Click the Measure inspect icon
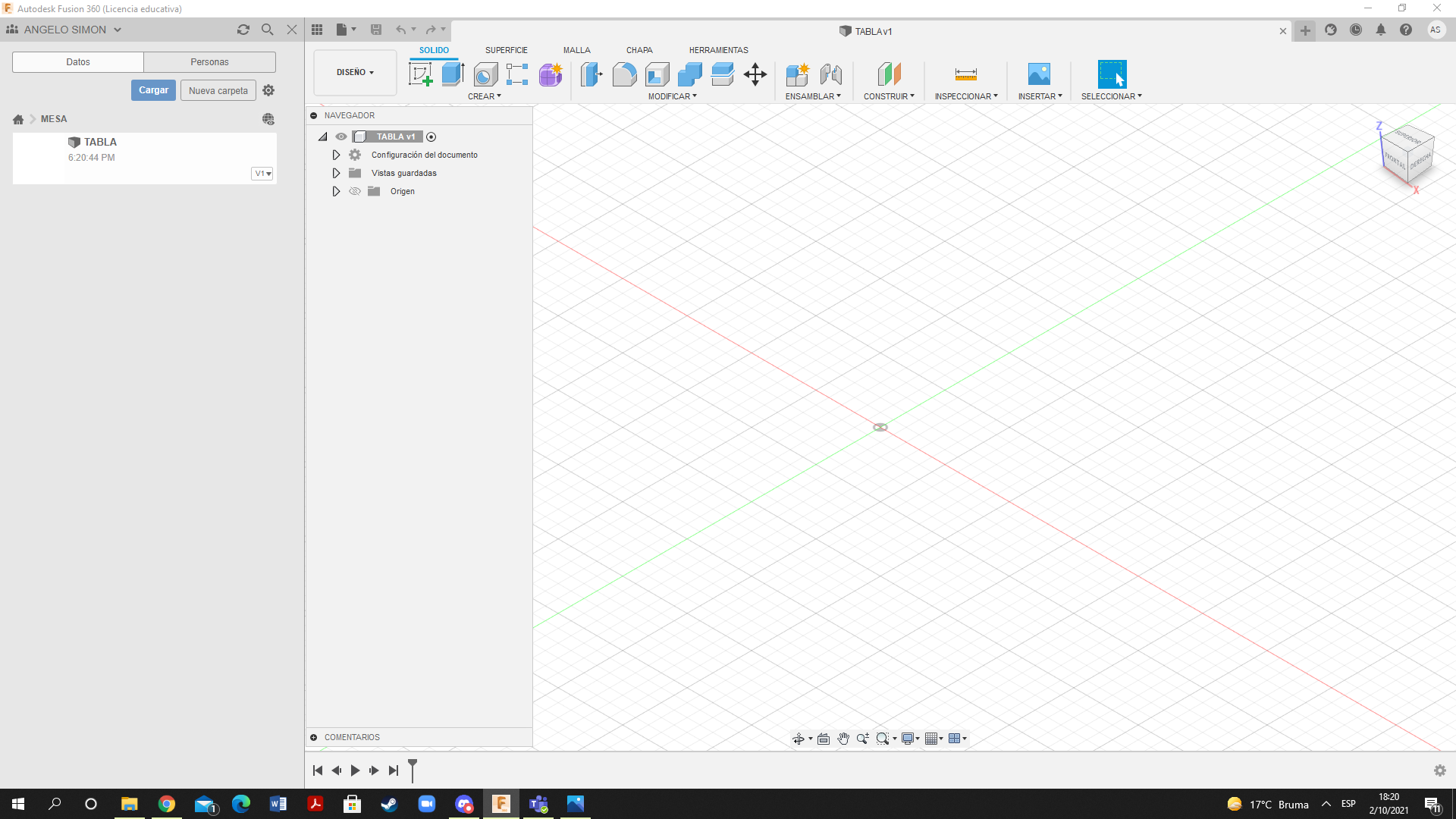This screenshot has height=819, width=1456. click(965, 74)
